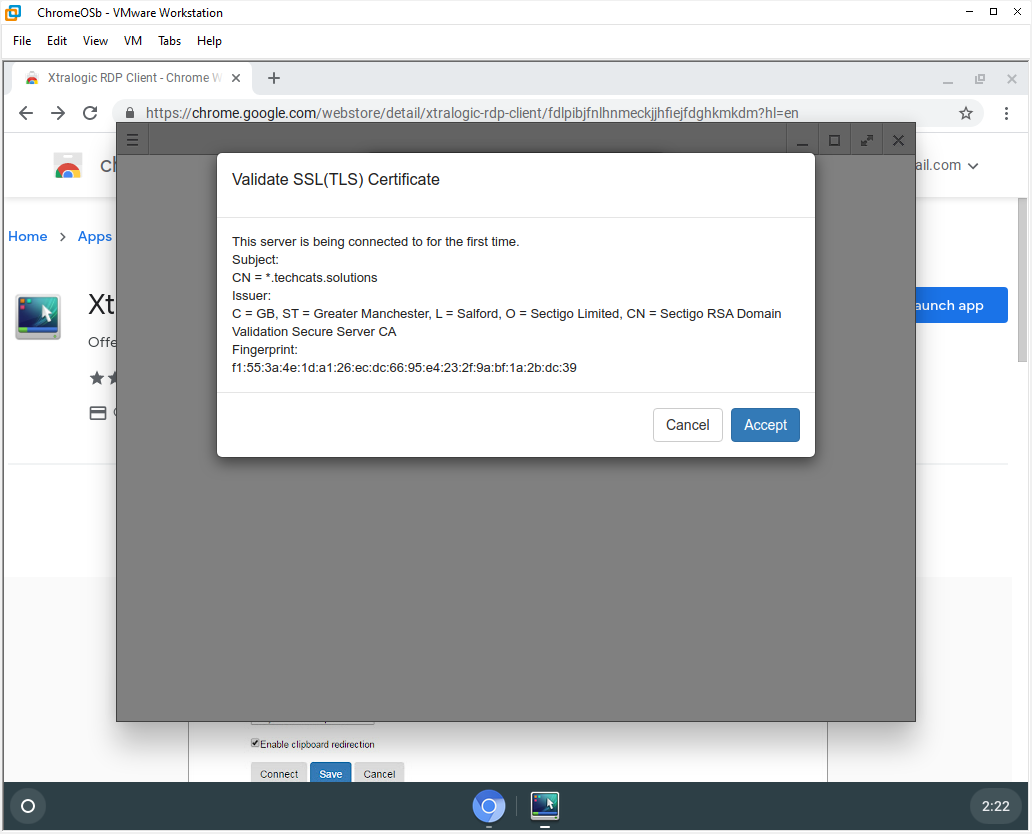This screenshot has width=1032, height=834.
Task: Accept the SSL certificate
Action: (x=765, y=425)
